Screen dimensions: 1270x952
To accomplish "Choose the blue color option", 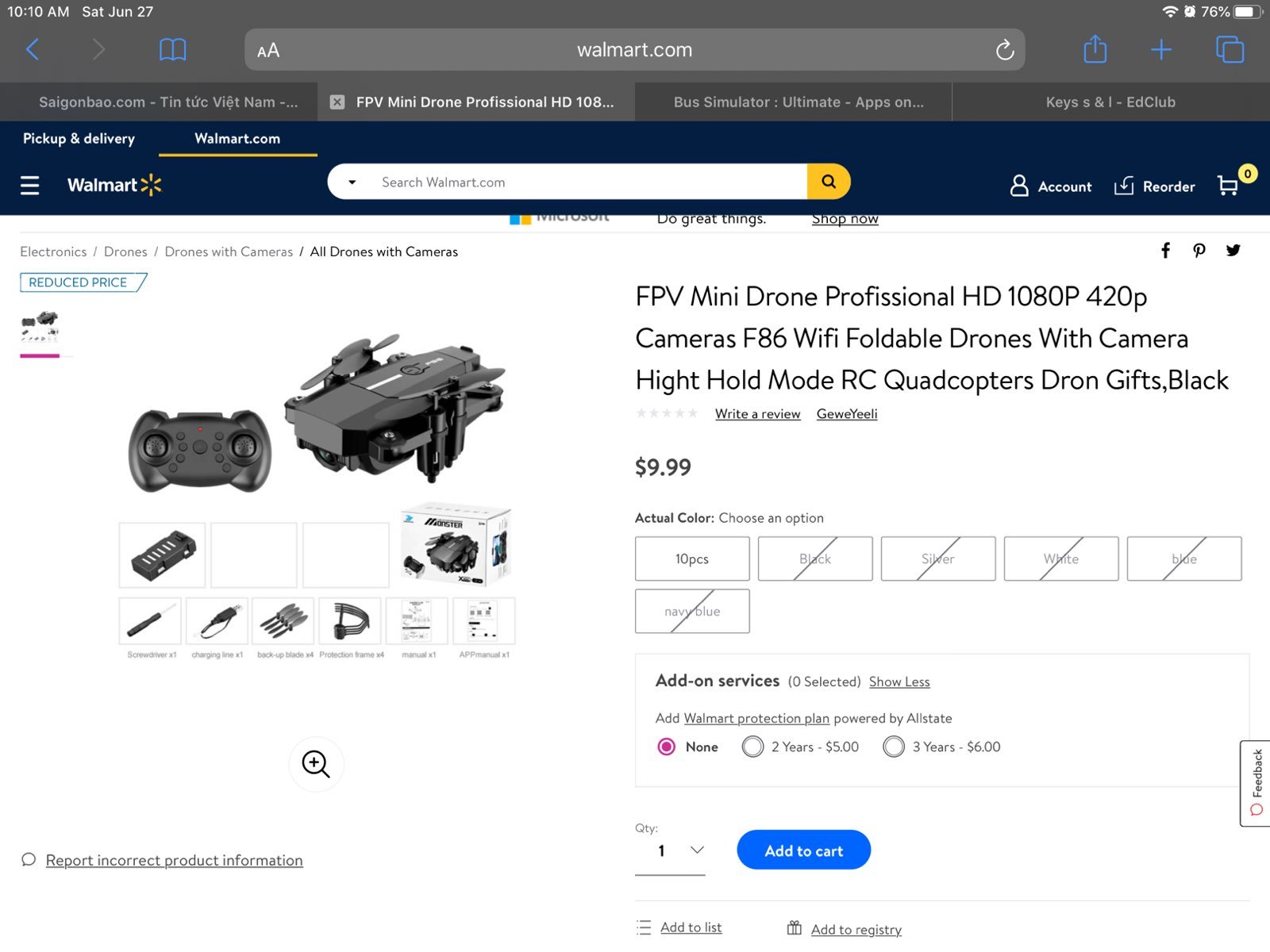I will click(x=1184, y=559).
